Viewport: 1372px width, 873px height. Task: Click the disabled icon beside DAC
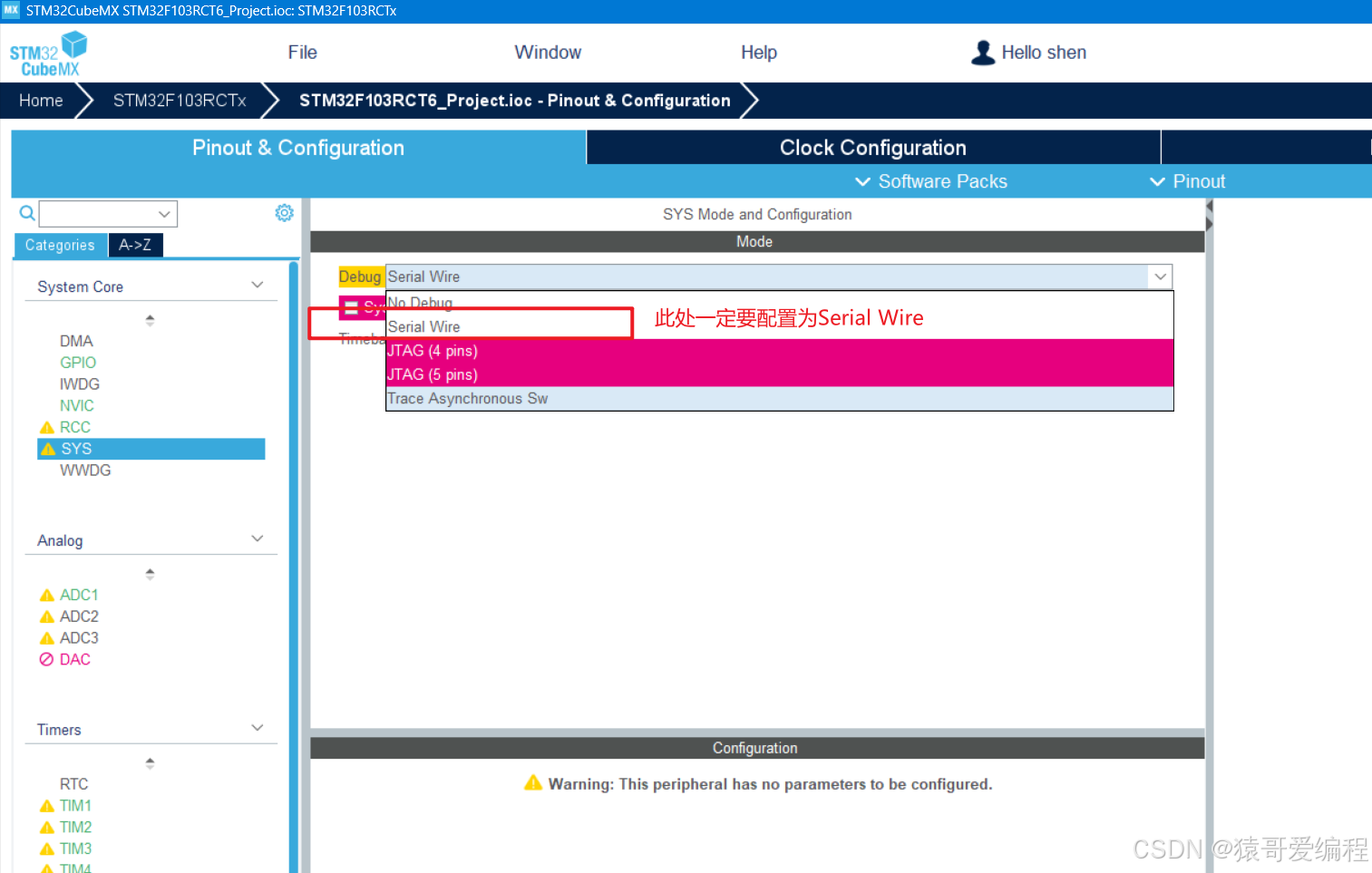point(47,659)
